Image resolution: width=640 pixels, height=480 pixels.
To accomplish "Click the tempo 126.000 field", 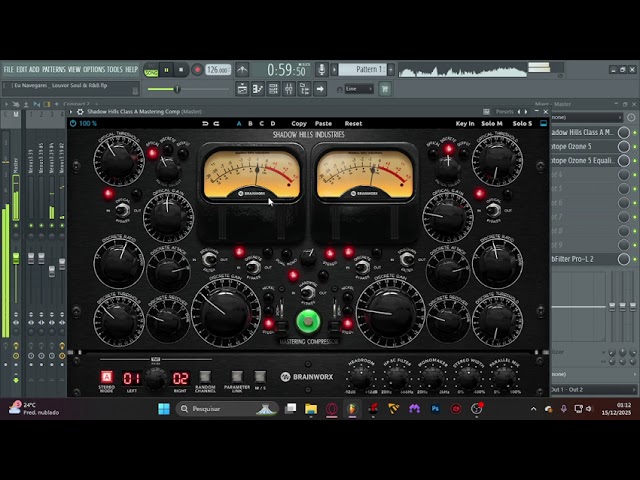I will click(x=218, y=70).
